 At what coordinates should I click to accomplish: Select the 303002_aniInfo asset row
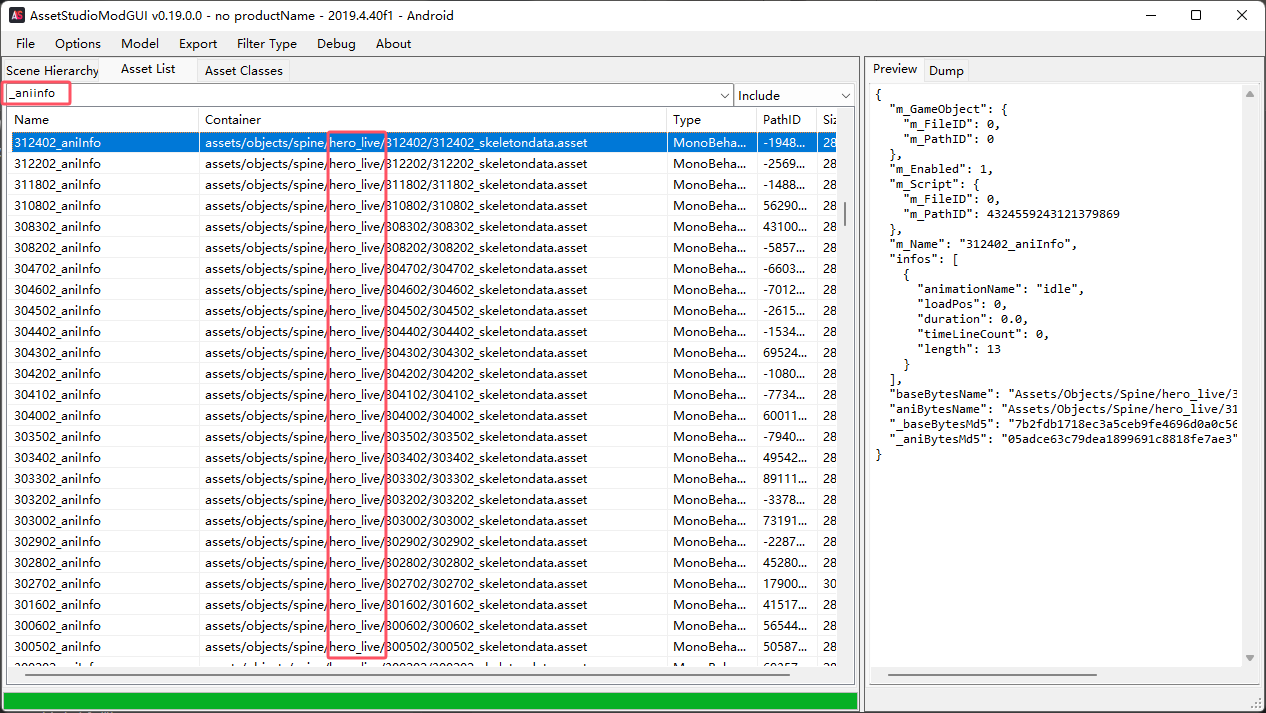click(423, 520)
